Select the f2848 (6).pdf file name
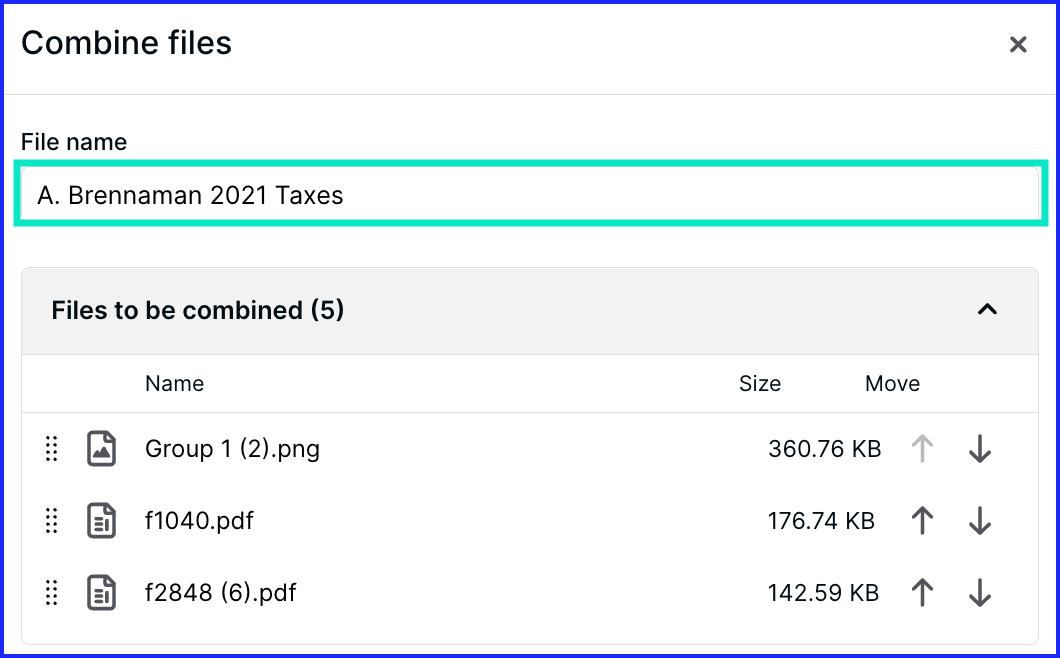The height and width of the screenshot is (658, 1060). 220,592
